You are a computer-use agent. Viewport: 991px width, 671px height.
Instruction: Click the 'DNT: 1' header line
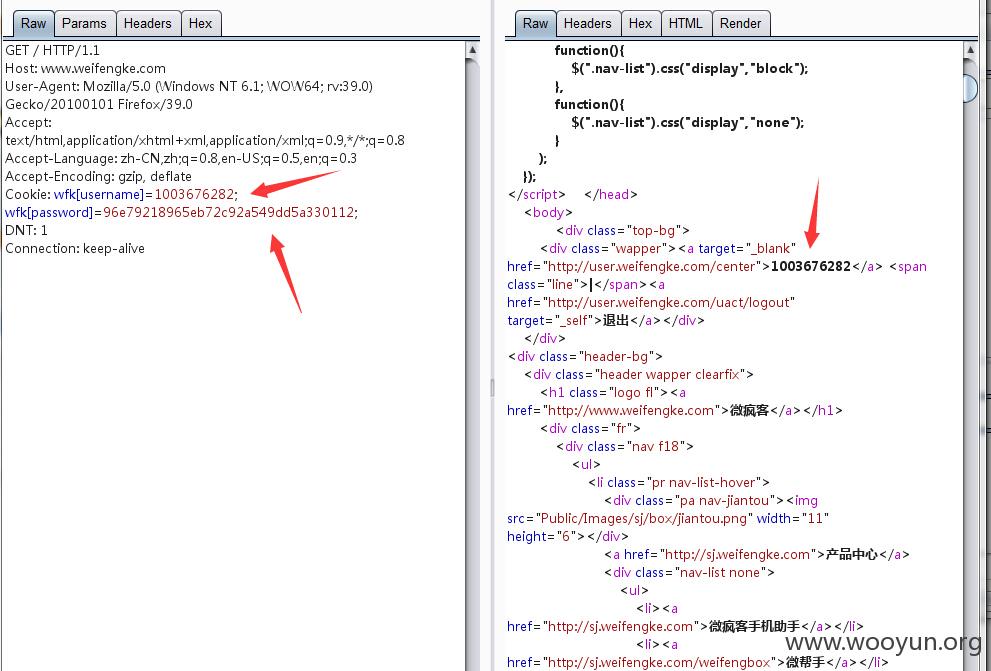[26, 230]
